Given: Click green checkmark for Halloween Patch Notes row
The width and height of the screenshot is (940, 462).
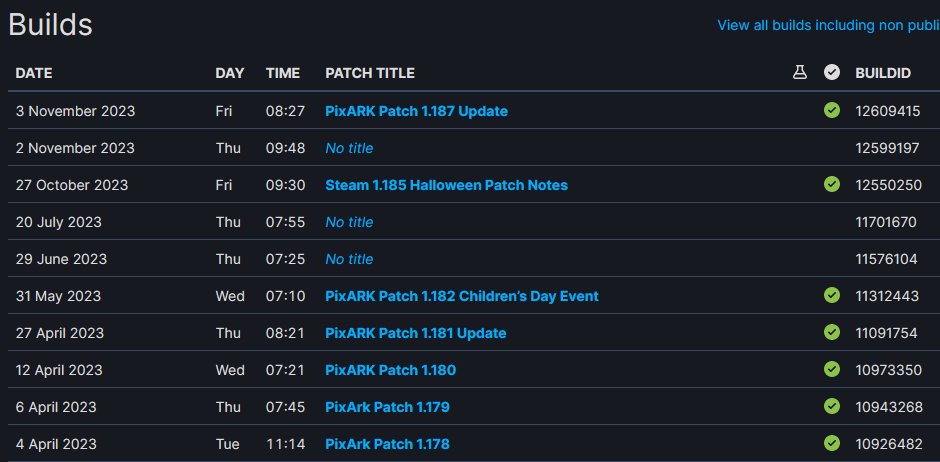Looking at the screenshot, I should point(831,184).
